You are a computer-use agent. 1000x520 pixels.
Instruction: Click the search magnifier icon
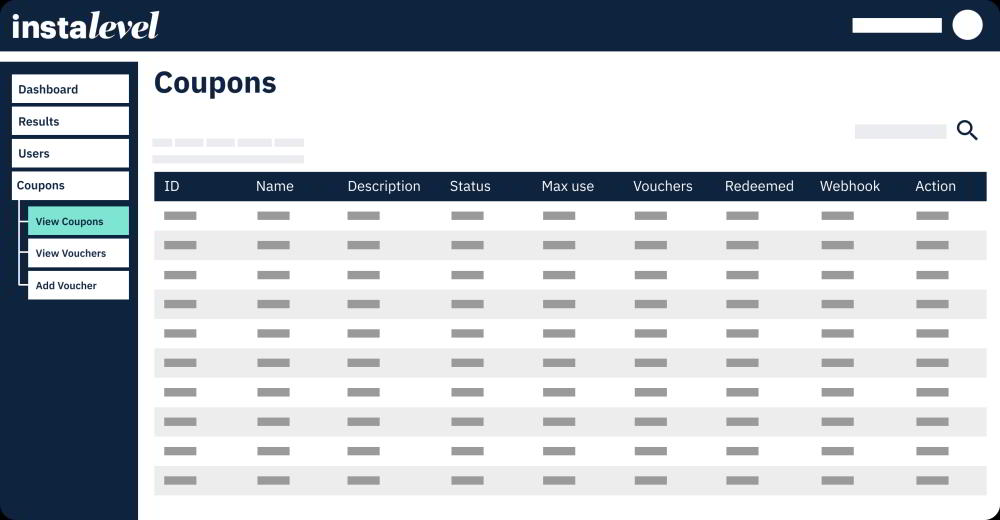coord(967,130)
